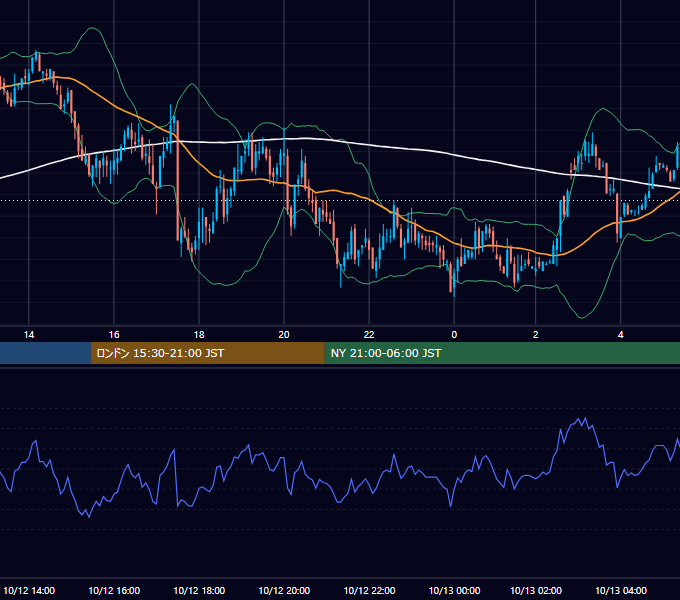Click the 10/13 04:00 date label
The image size is (680, 600).
tap(621, 590)
